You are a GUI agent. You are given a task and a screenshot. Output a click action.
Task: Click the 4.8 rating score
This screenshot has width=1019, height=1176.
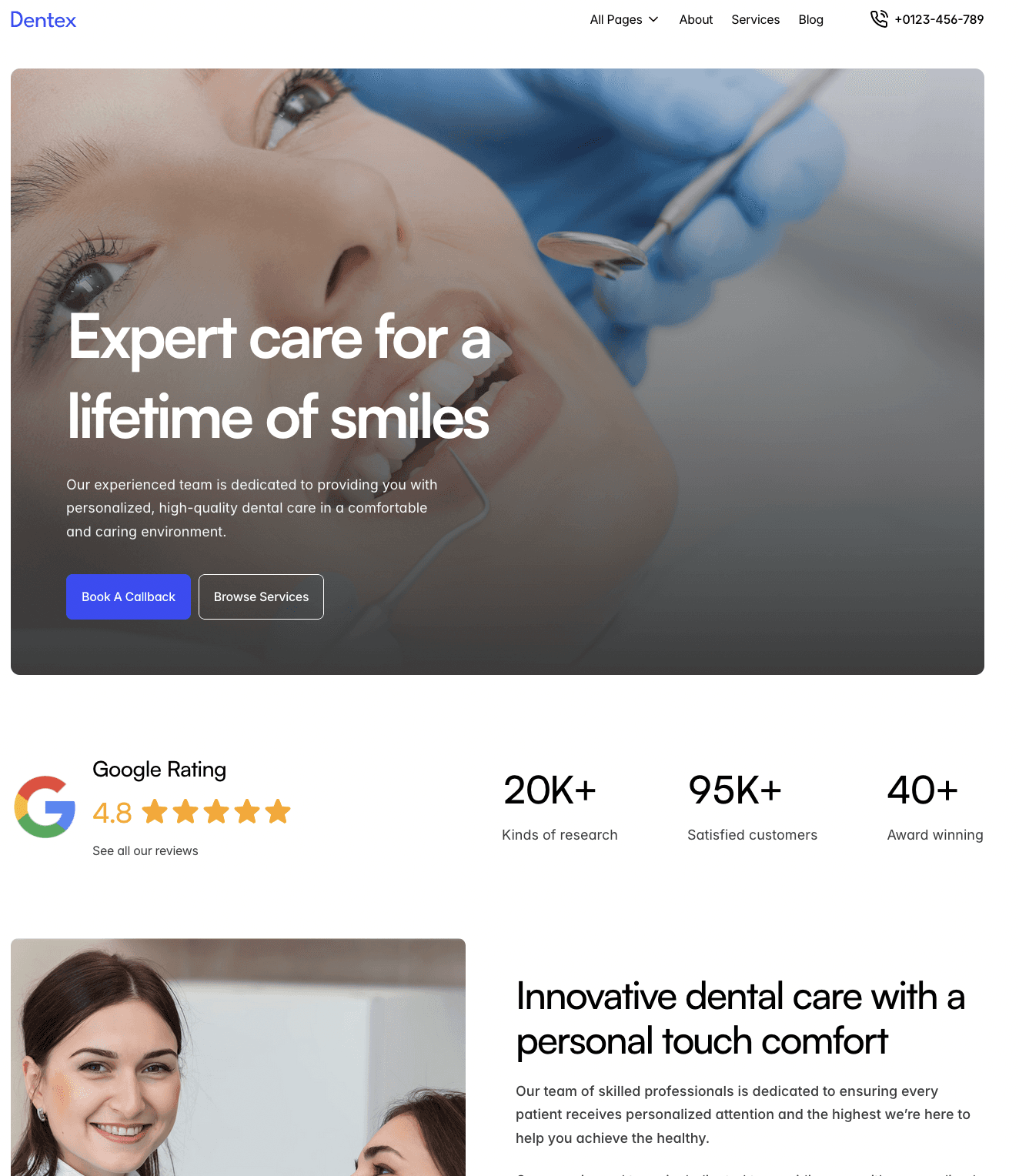[x=112, y=813]
